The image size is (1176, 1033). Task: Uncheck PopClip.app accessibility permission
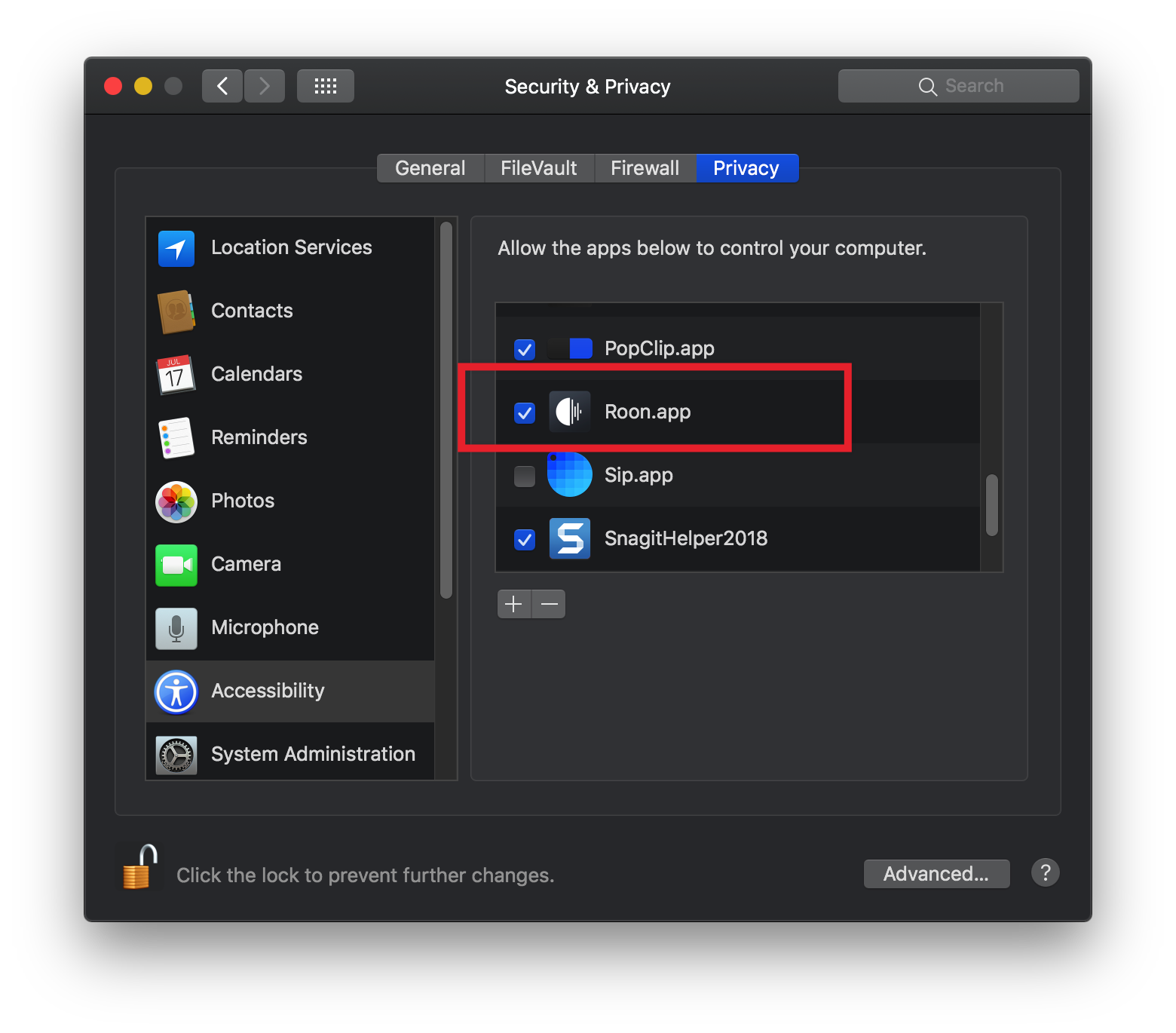point(525,349)
